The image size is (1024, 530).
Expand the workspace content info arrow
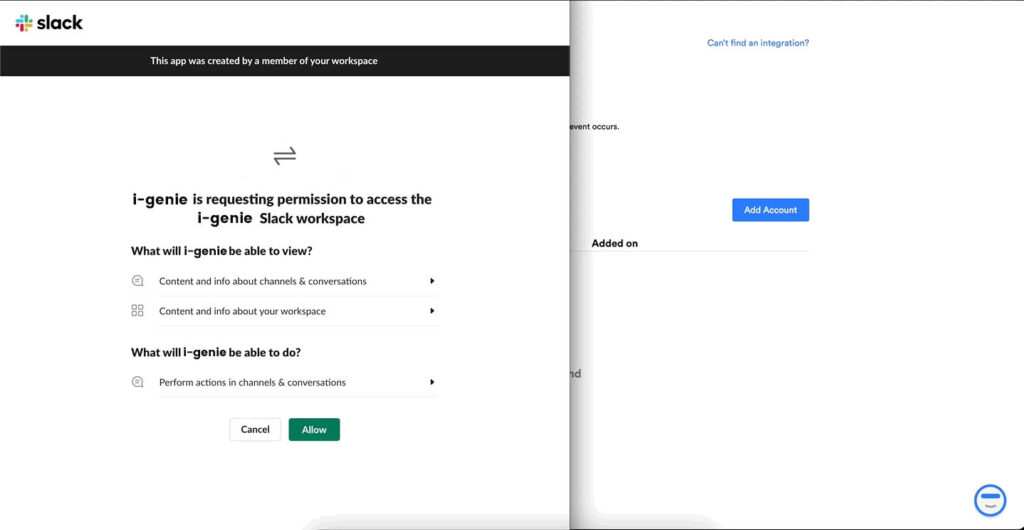tap(432, 311)
